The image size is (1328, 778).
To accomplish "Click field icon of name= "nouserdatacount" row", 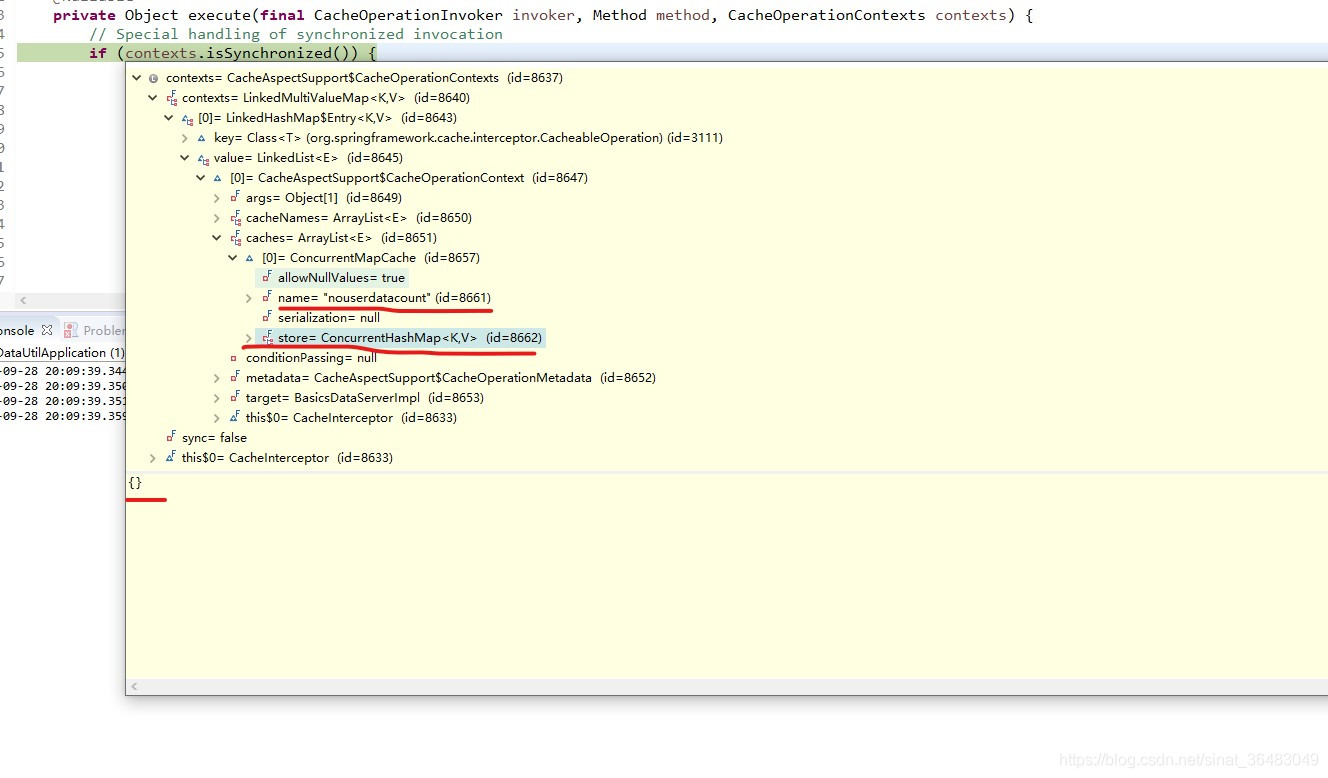I will [267, 297].
